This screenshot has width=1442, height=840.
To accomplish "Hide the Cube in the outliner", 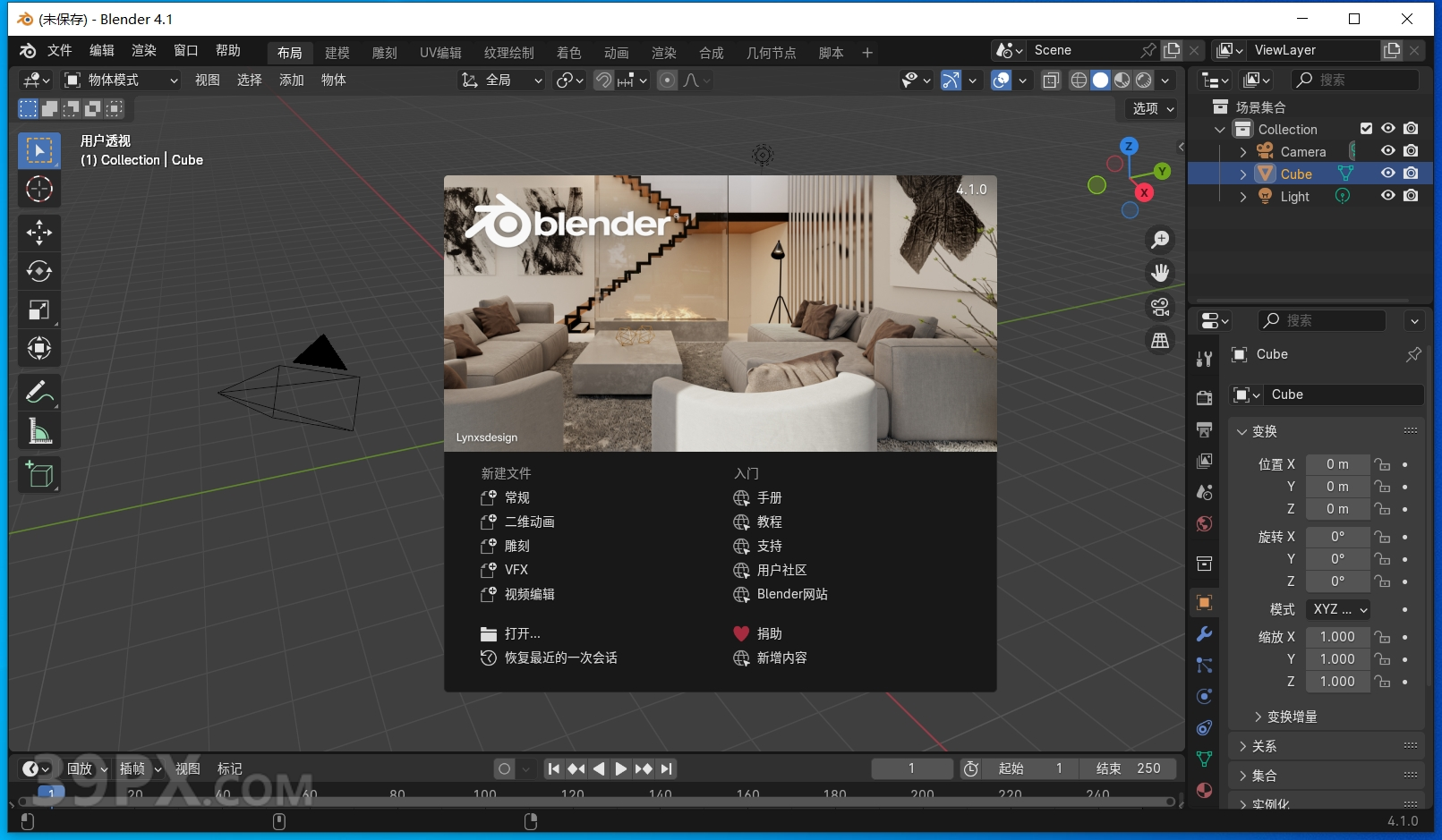I will click(1387, 174).
